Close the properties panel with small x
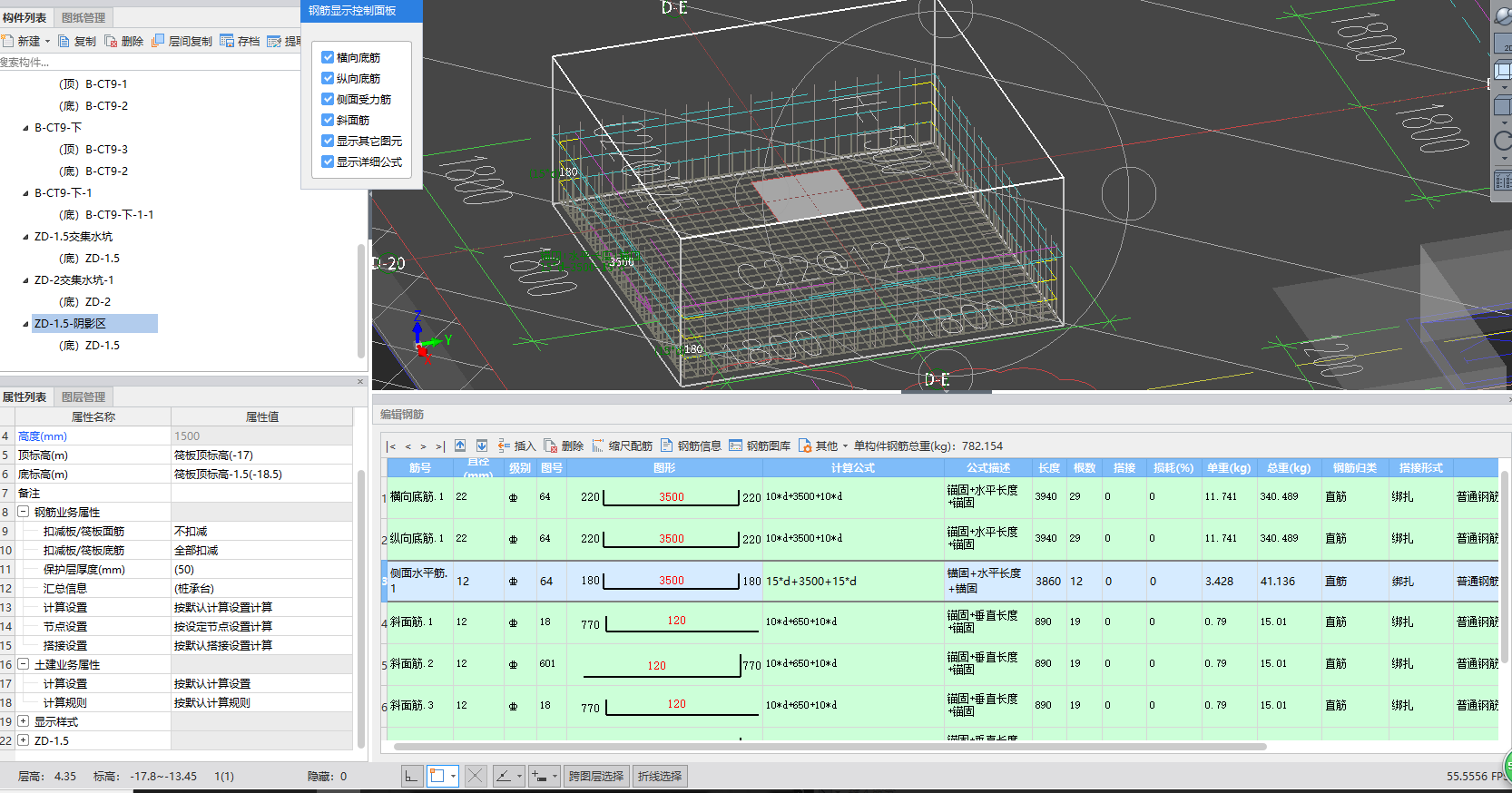 coord(360,382)
